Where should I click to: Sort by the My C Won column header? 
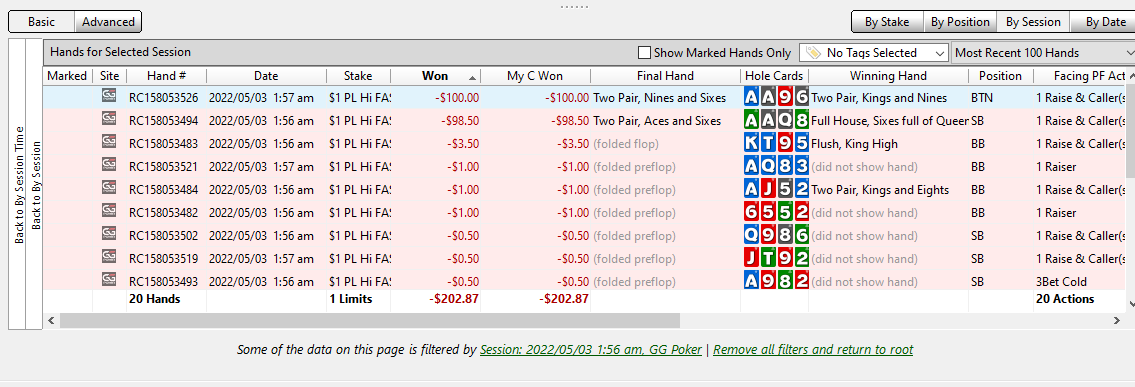[x=535, y=76]
